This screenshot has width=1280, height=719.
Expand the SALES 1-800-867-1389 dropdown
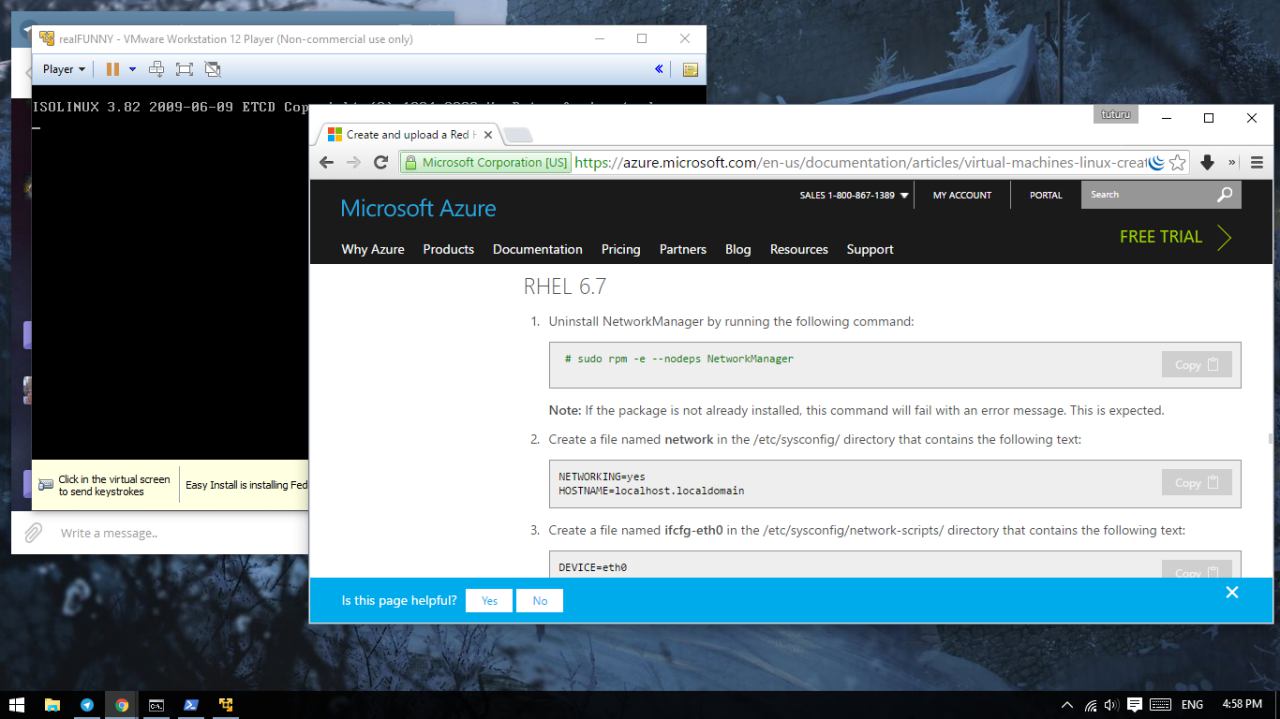[x=854, y=195]
